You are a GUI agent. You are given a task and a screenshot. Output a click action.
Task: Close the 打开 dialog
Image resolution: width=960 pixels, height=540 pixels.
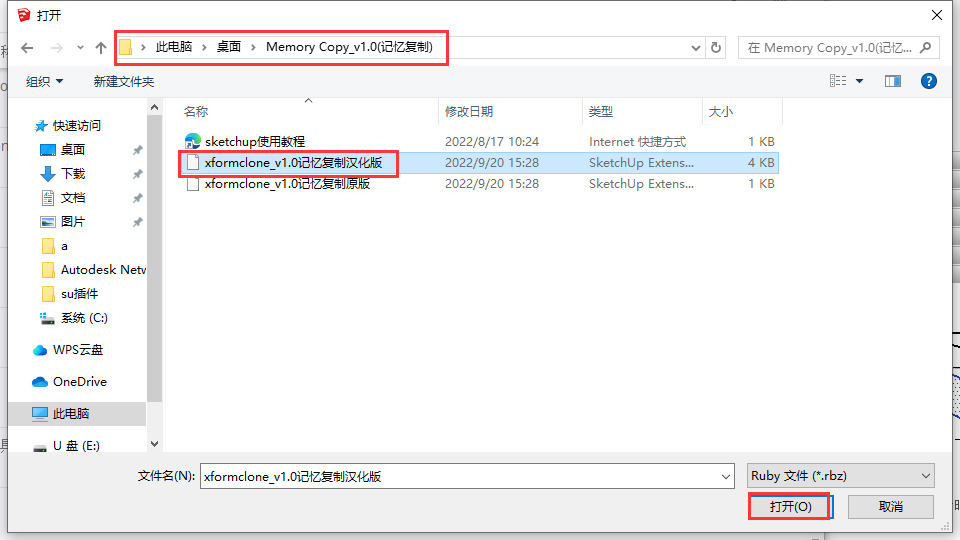(937, 15)
